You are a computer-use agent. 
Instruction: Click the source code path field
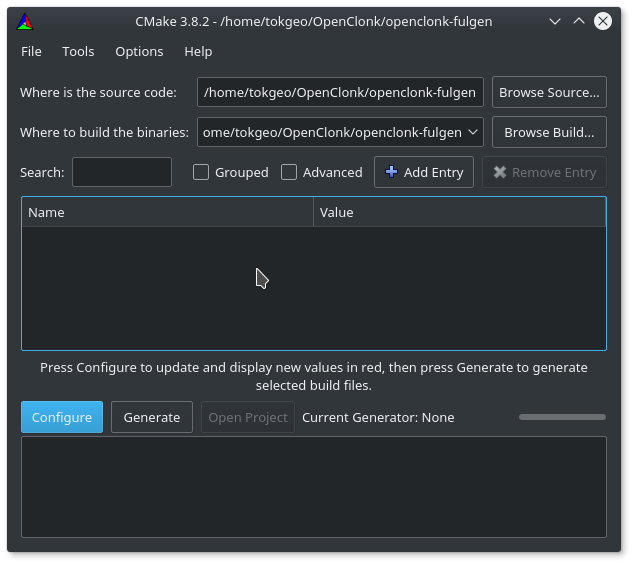(340, 92)
